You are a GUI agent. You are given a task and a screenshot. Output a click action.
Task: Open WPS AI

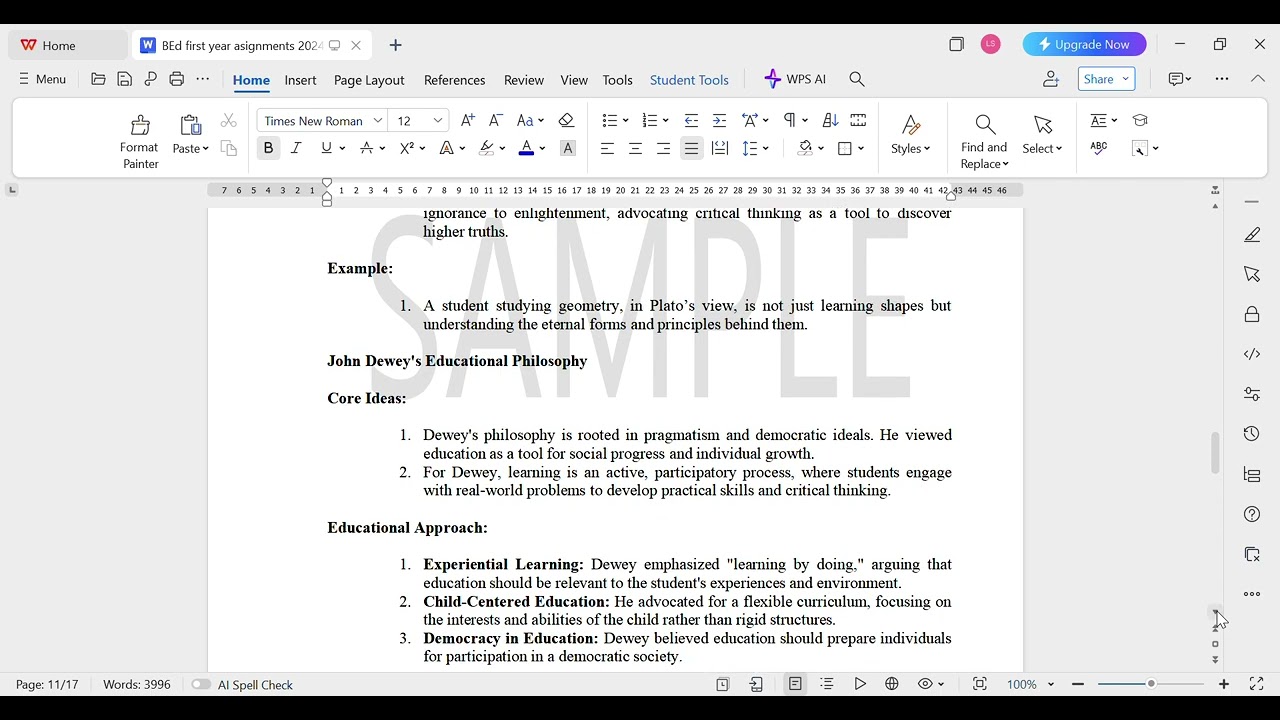point(795,79)
